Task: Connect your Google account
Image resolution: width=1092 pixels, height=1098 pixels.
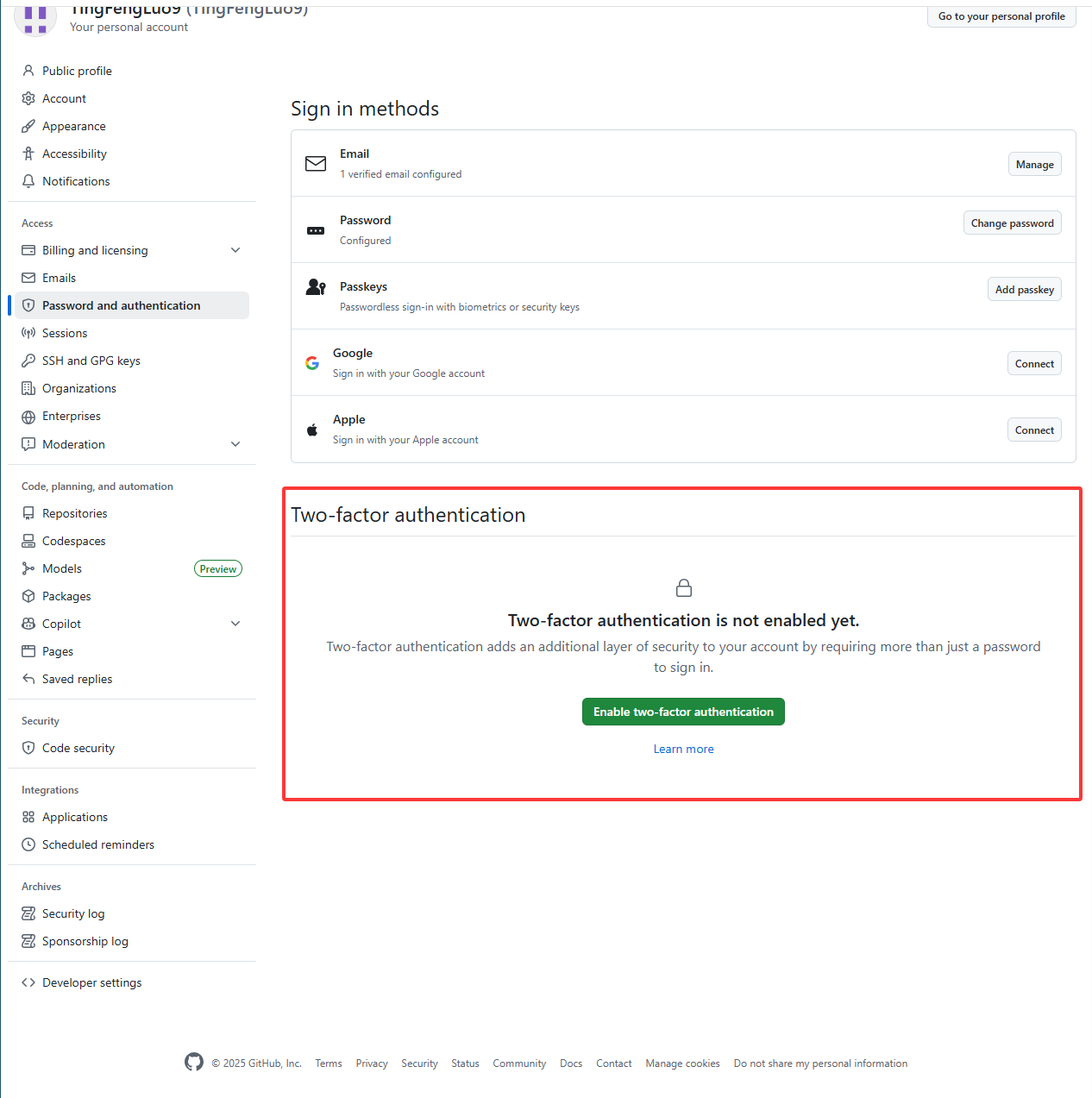Action: click(1034, 364)
